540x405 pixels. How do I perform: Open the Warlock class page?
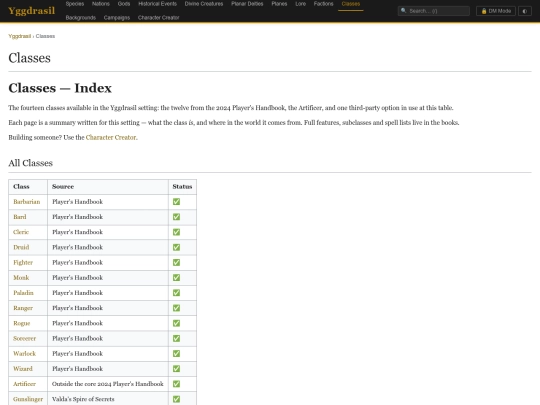pos(24,353)
